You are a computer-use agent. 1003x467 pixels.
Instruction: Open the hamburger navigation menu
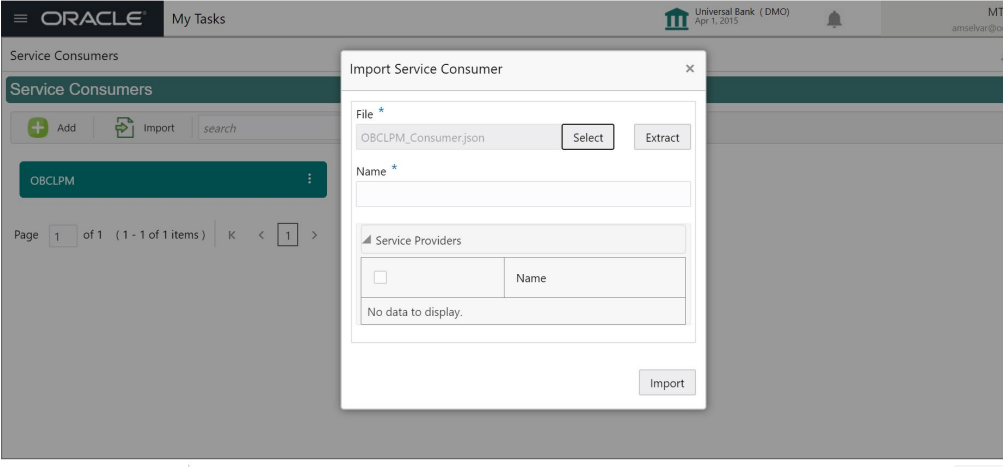(x=20, y=19)
